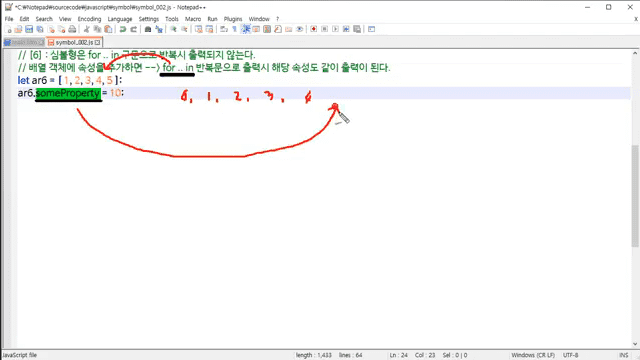Open the Language menu

coord(120,19)
